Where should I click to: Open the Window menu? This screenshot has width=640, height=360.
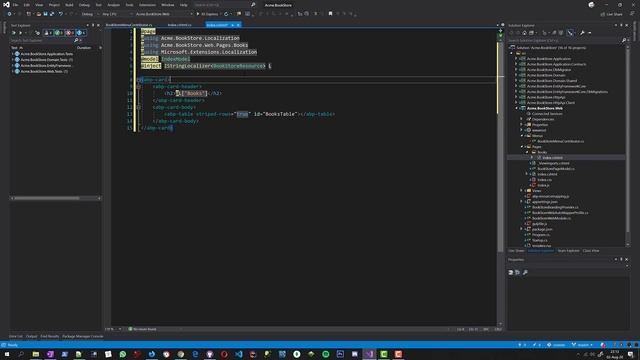point(167,5)
